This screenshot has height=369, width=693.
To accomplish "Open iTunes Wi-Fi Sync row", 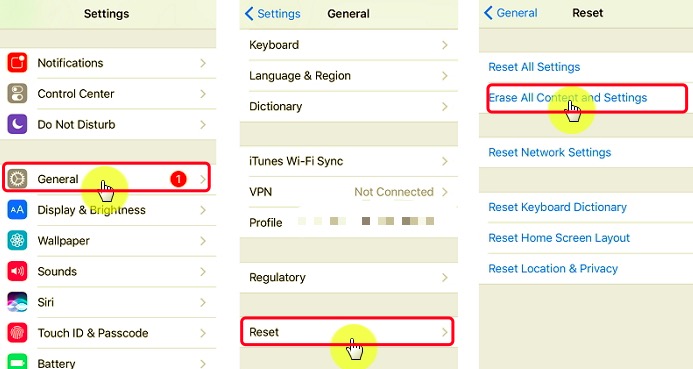I will point(349,161).
